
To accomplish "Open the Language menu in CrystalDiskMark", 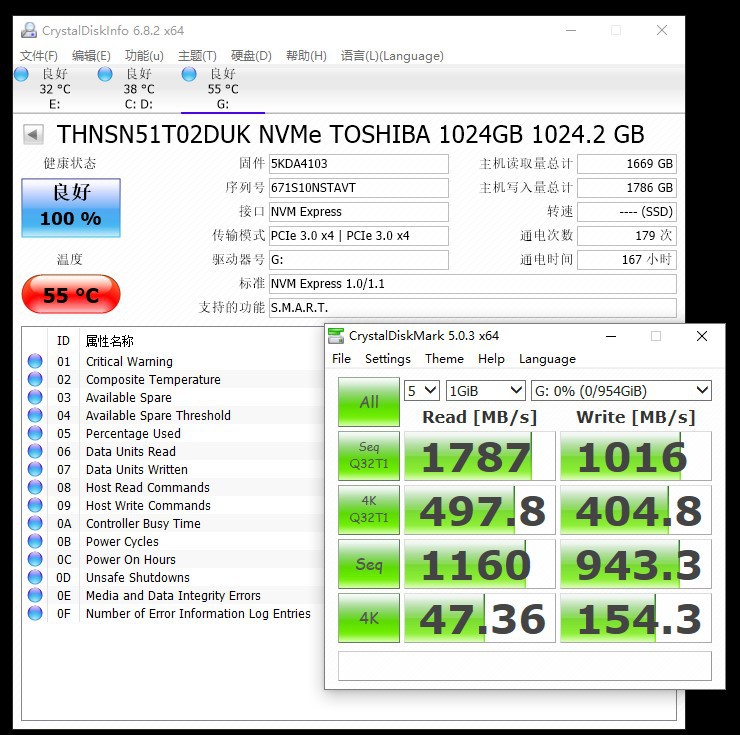I will [547, 359].
